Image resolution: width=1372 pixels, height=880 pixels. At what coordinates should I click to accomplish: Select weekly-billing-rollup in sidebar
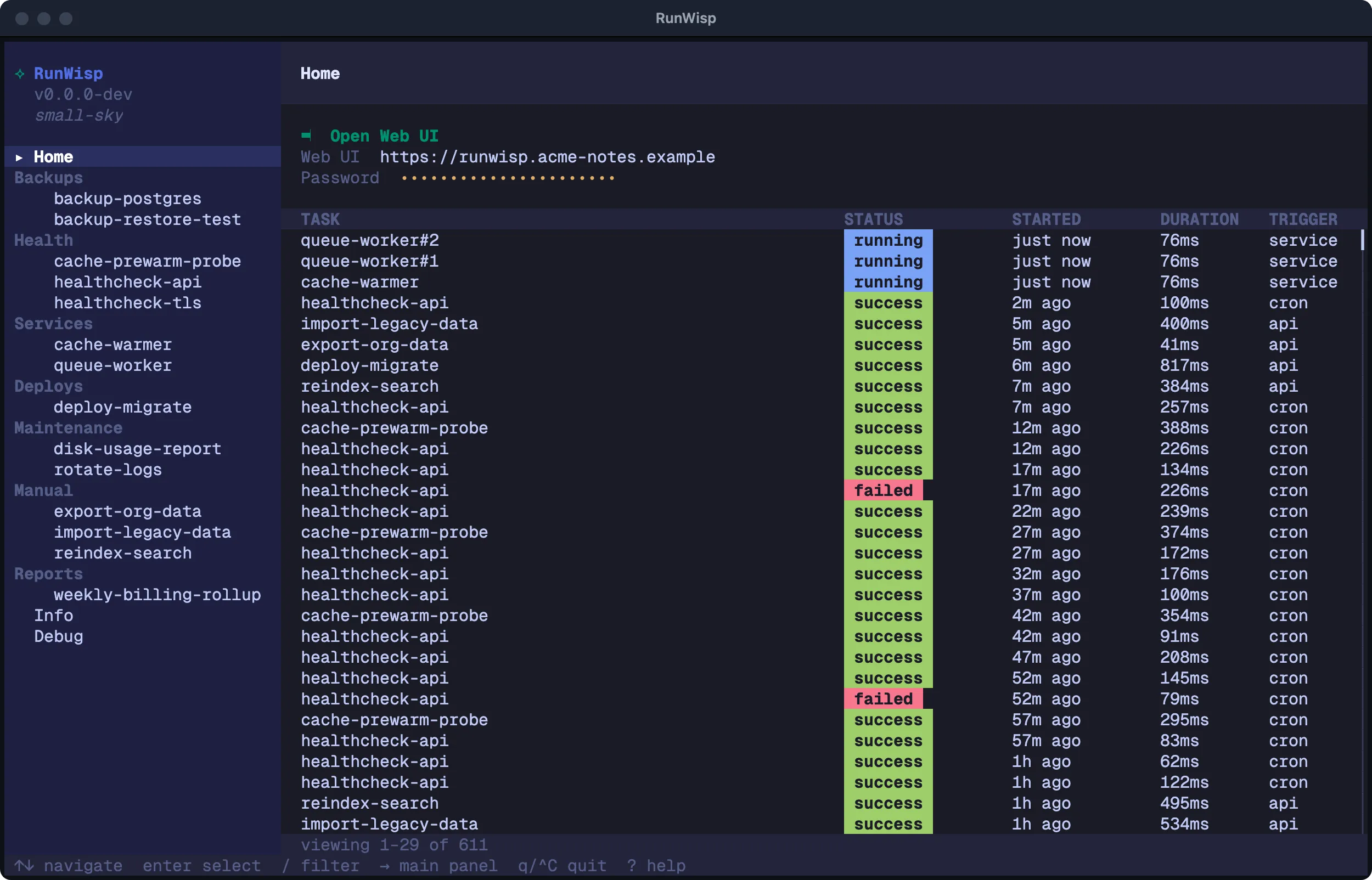(157, 595)
